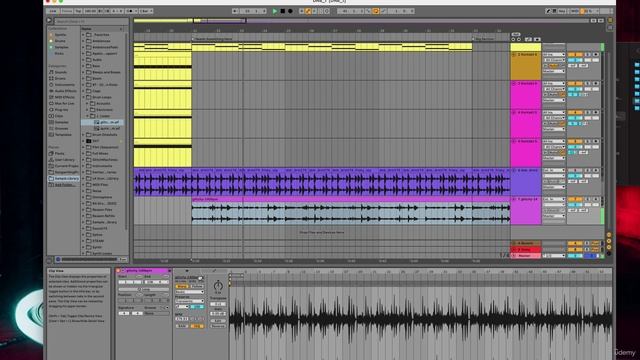Toggle the Key map mode button
The width and height of the screenshot is (640, 360).
pyautogui.click(x=562, y=11)
